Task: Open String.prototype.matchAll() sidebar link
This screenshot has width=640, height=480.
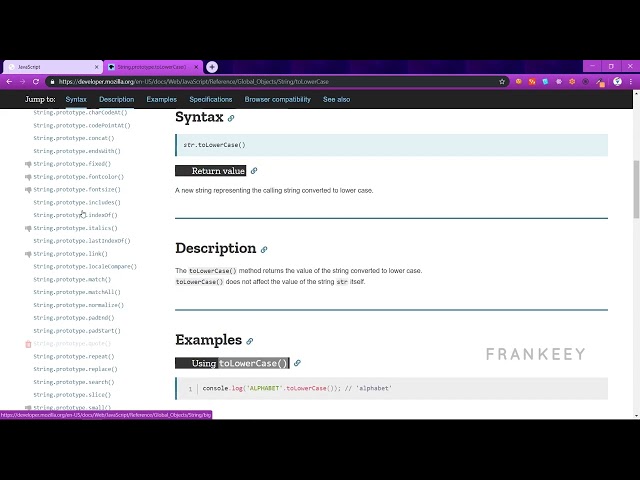Action: coord(77,292)
